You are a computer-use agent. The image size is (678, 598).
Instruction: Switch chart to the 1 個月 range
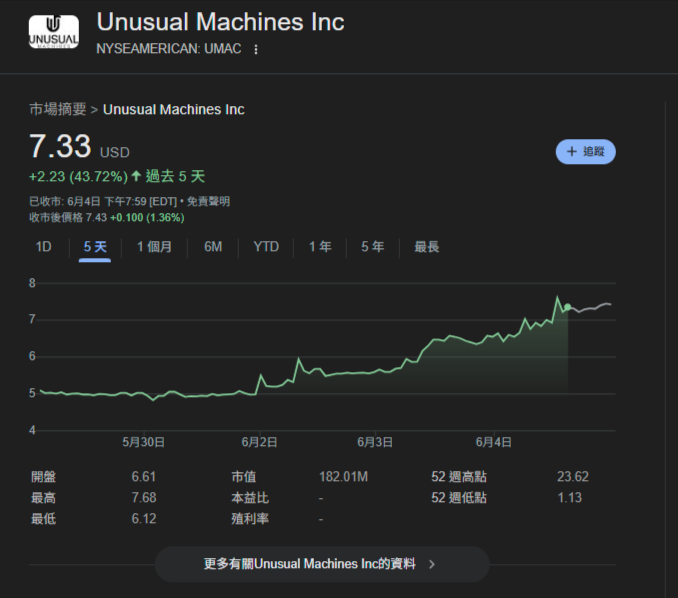pos(154,247)
